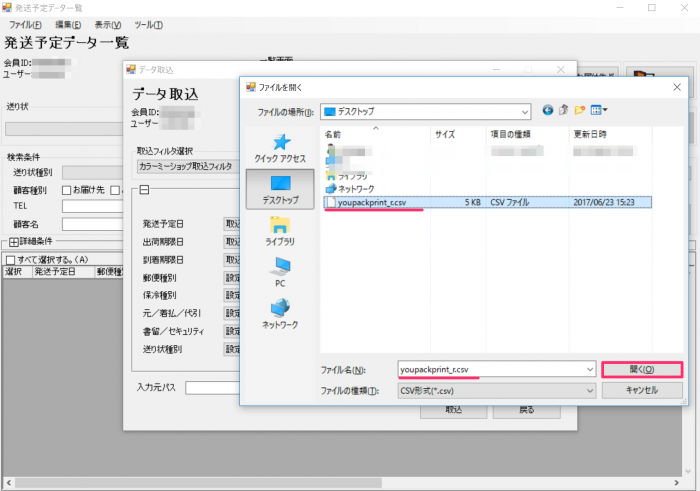Select Desktop icon in places sidebar

(x=280, y=183)
